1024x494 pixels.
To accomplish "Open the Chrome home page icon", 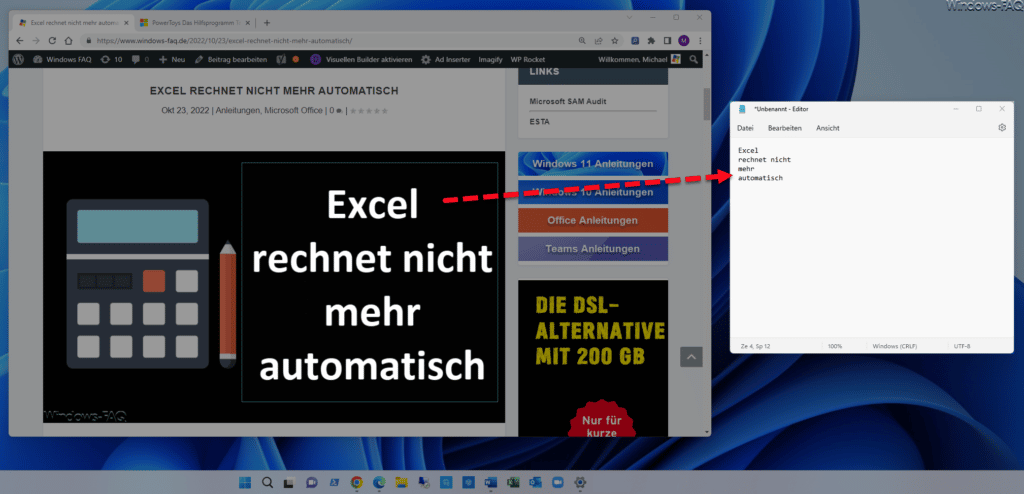I will (x=68, y=41).
